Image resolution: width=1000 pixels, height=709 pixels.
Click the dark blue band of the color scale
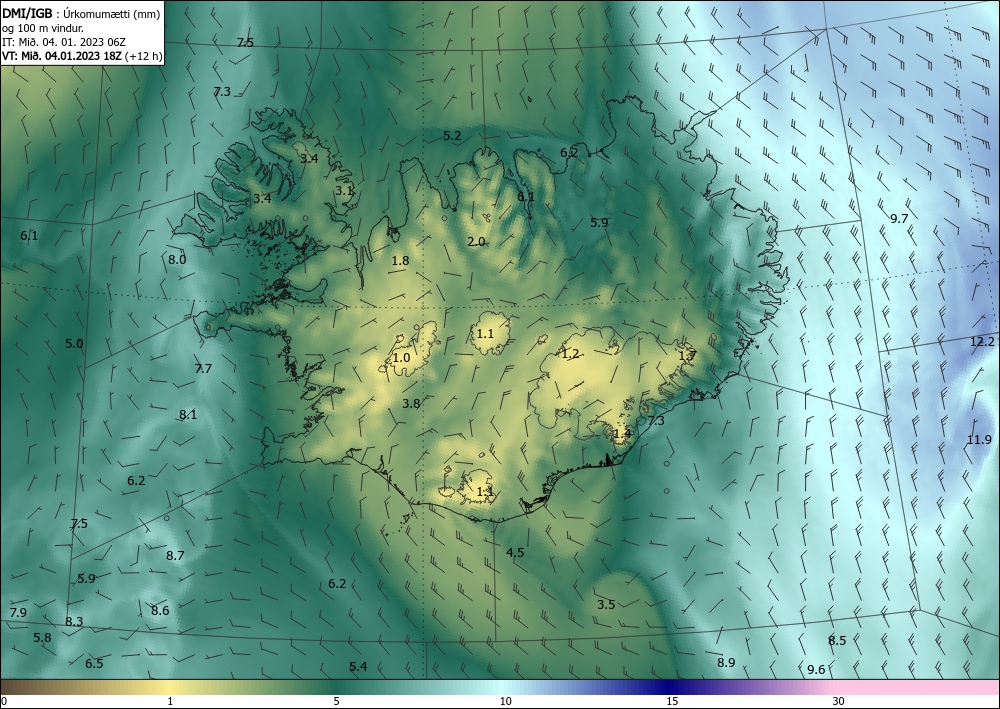tap(666, 687)
